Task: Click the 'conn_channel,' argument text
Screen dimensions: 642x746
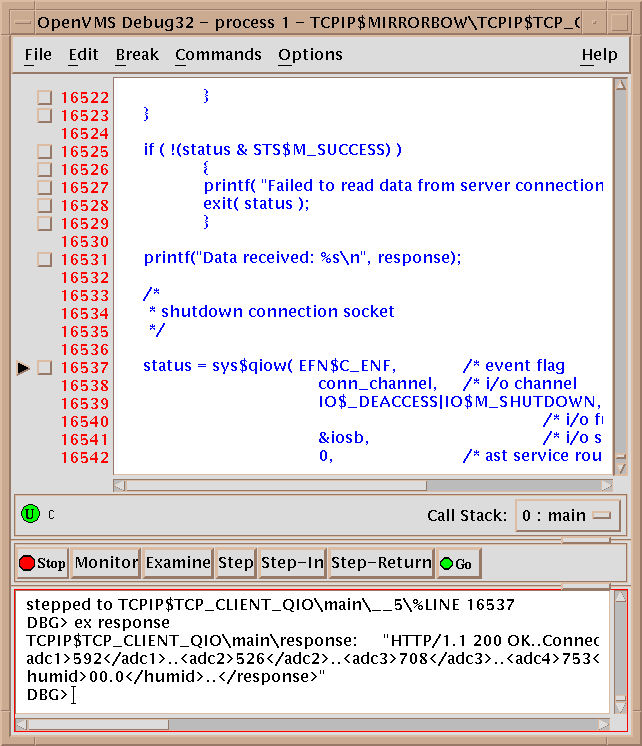Action: [x=377, y=383]
